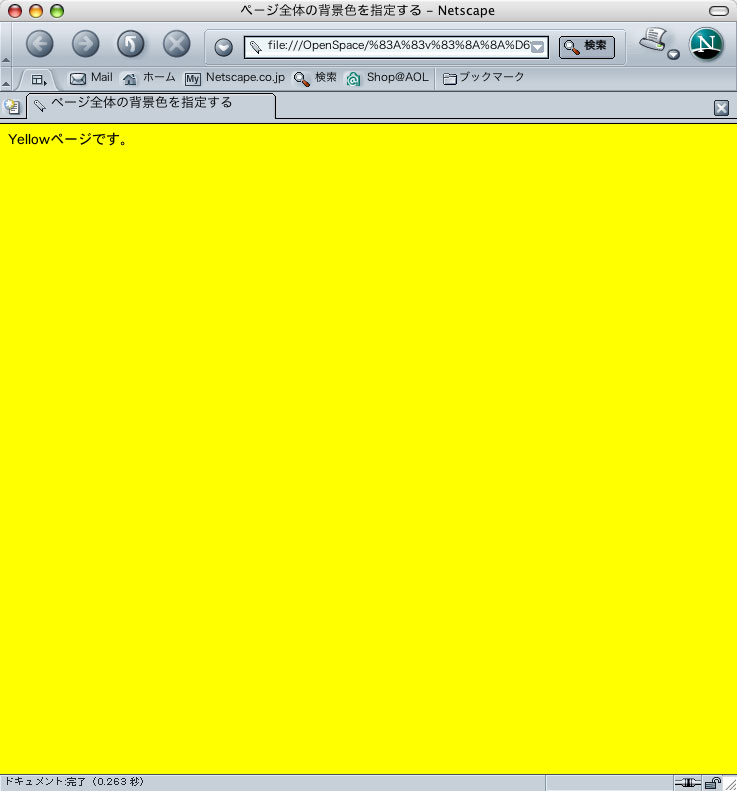Select the ページ全体の背景色を指定する tab
The image size is (737, 791).
tap(151, 105)
